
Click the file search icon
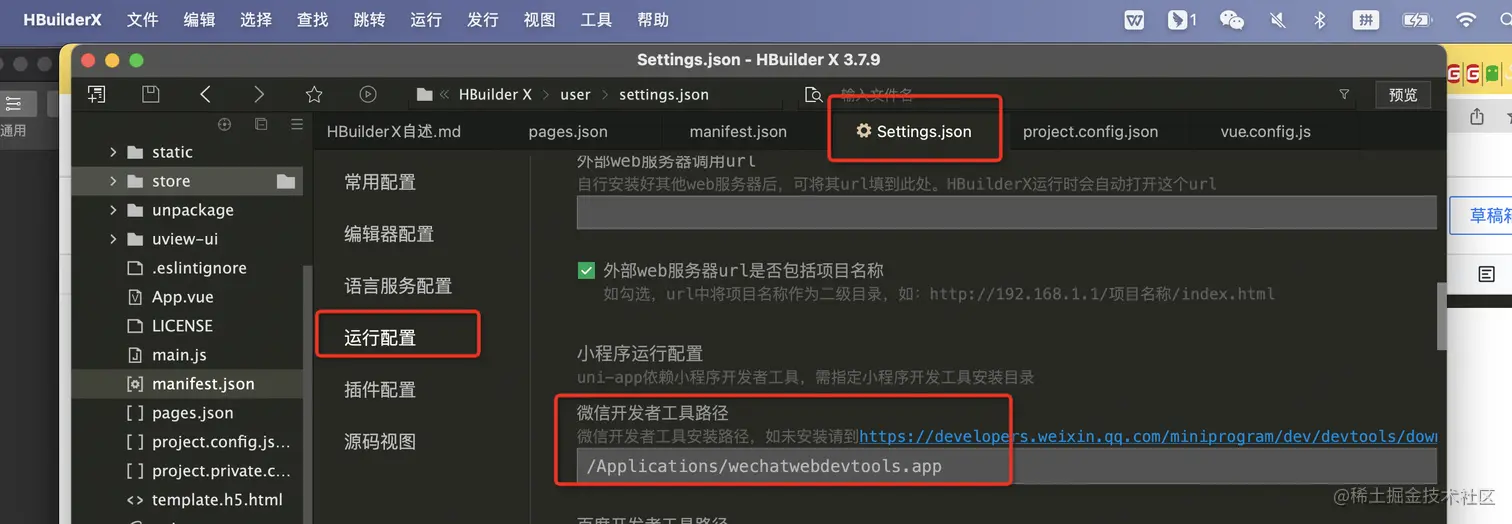pyautogui.click(x=813, y=95)
